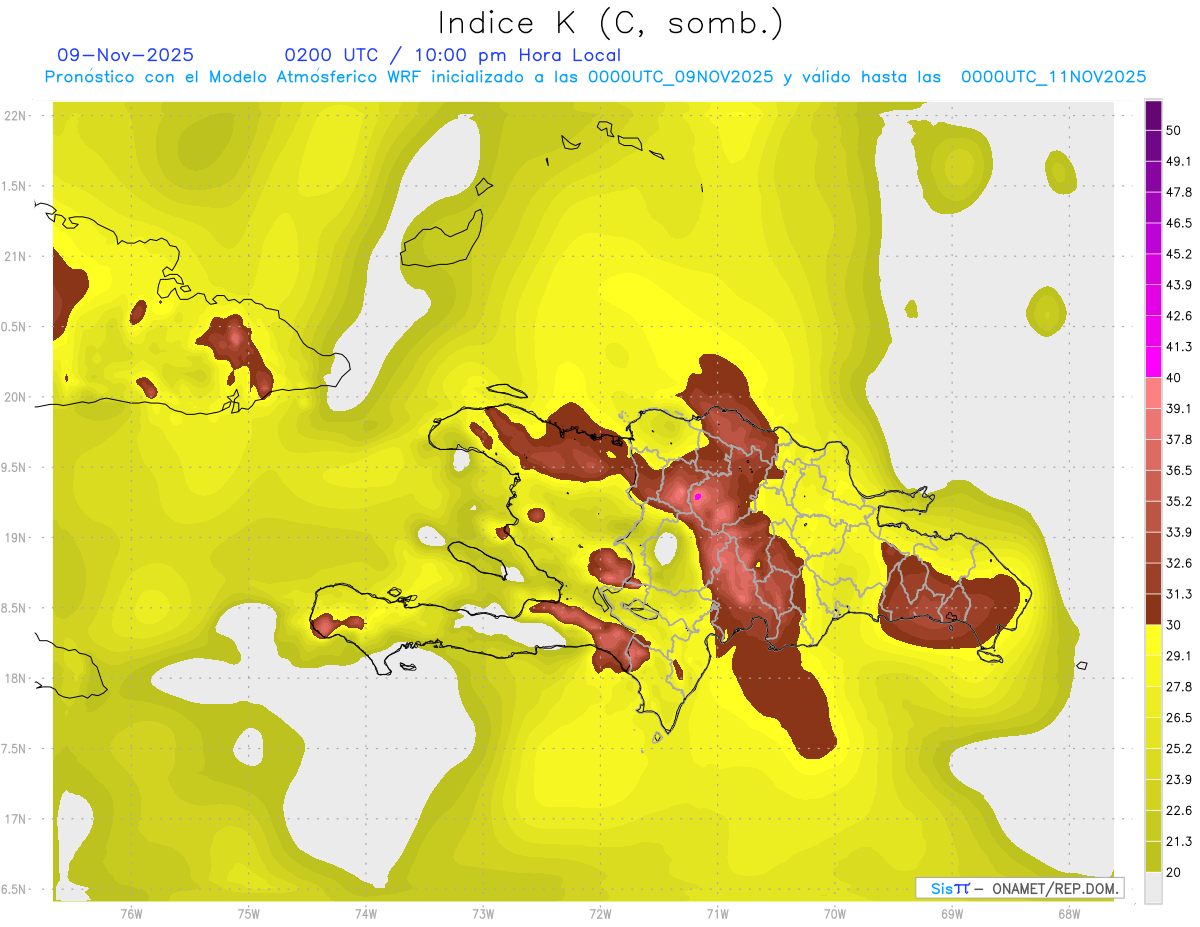Viewport: 1200px width, 927px height.
Task: Pick the dark brown swatch between 30 and 31.3
Action: 1153,609
